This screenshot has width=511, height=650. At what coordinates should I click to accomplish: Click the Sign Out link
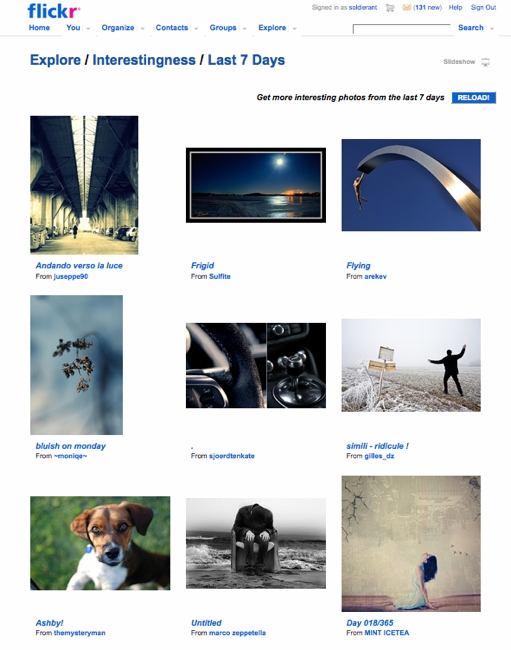point(483,7)
